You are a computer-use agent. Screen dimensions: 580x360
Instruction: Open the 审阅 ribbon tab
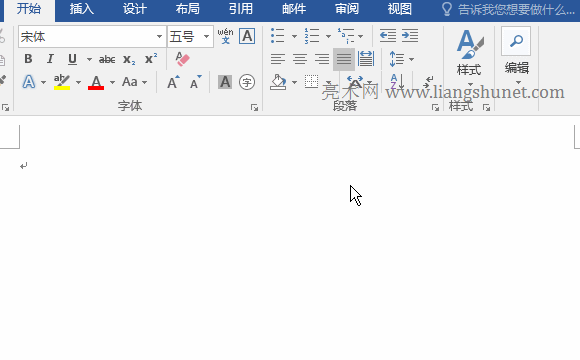pos(347,9)
